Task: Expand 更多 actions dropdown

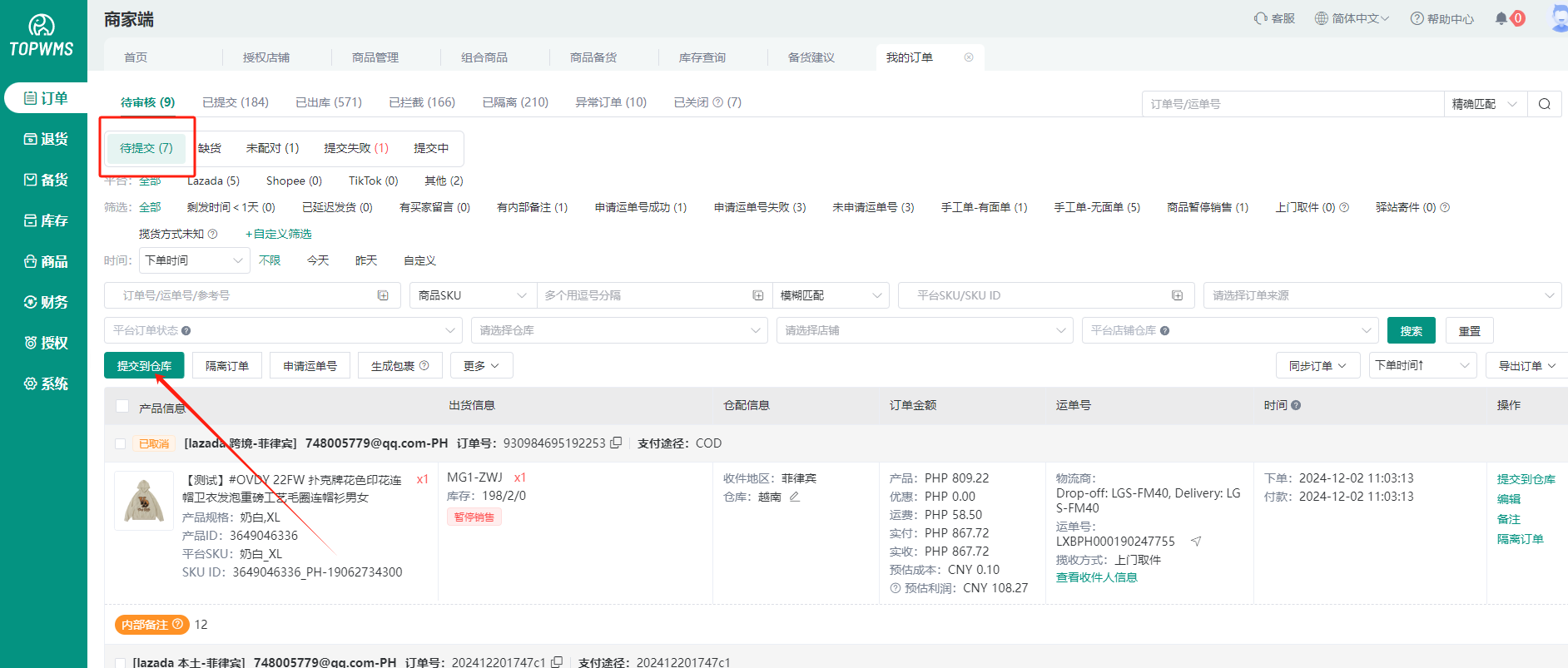Action: tap(481, 365)
